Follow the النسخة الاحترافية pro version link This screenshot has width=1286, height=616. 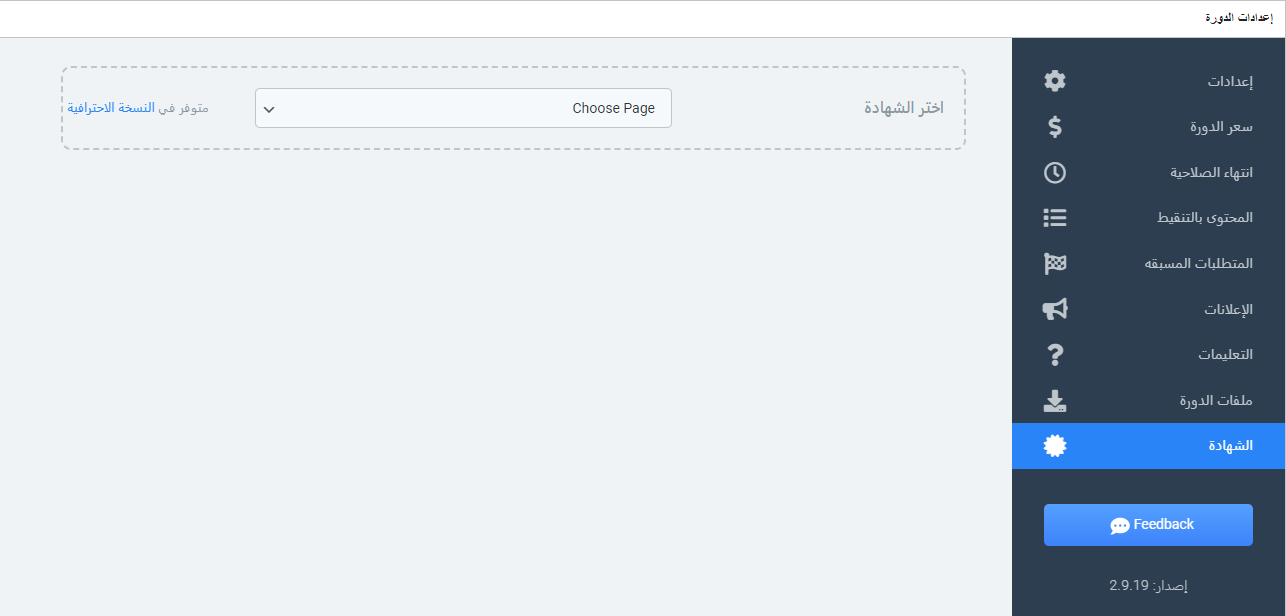pos(111,108)
